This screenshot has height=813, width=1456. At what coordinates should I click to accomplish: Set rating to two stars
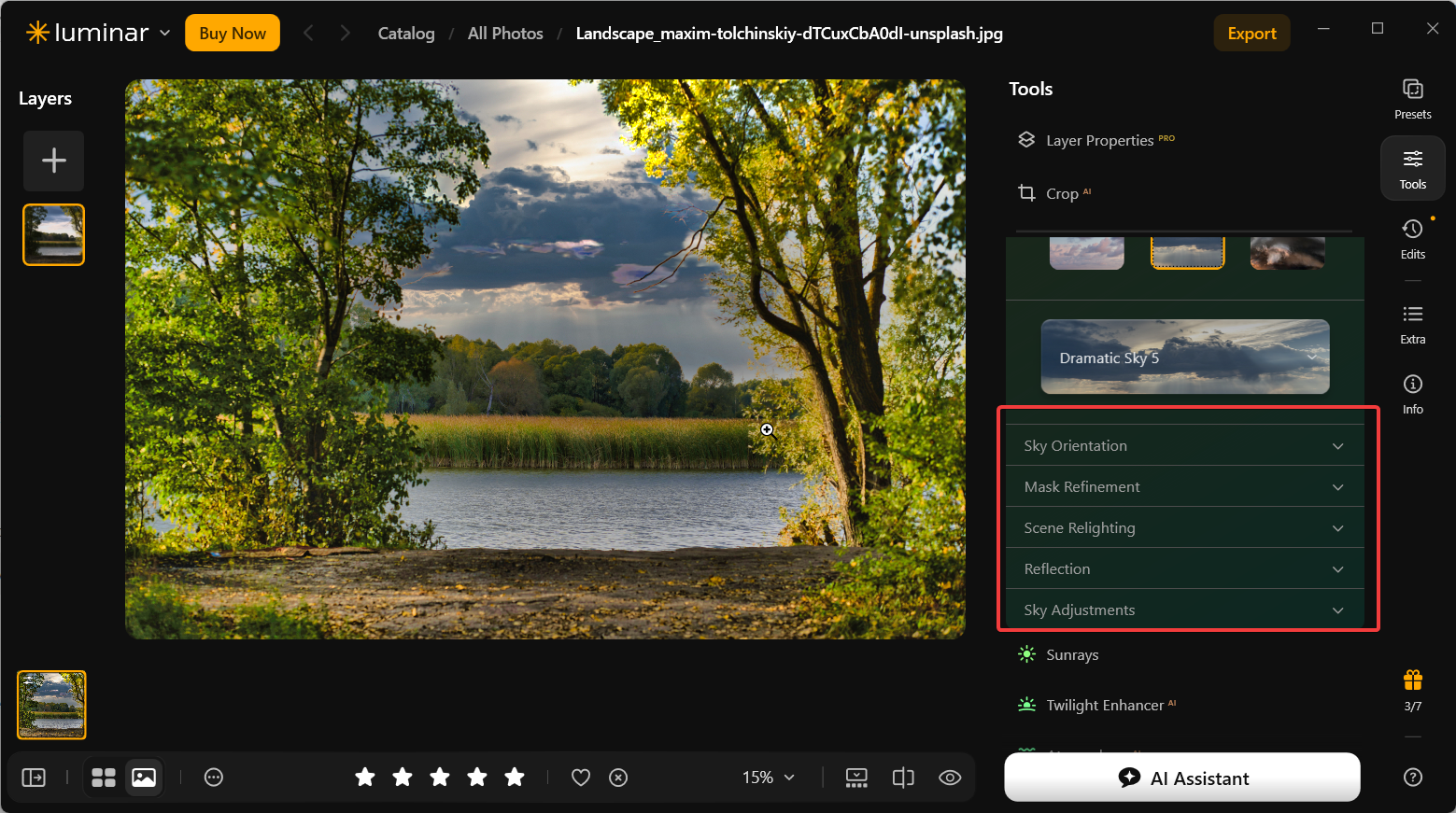[x=403, y=777]
